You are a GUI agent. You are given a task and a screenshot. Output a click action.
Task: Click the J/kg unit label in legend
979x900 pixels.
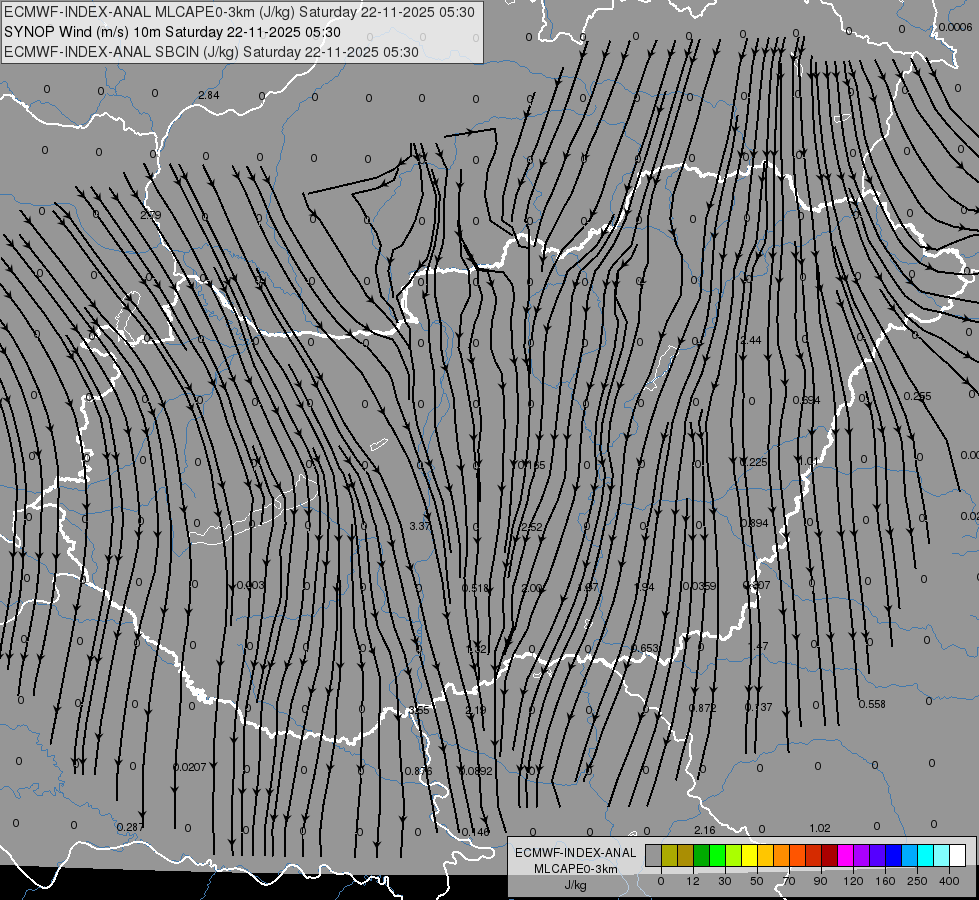pos(575,884)
